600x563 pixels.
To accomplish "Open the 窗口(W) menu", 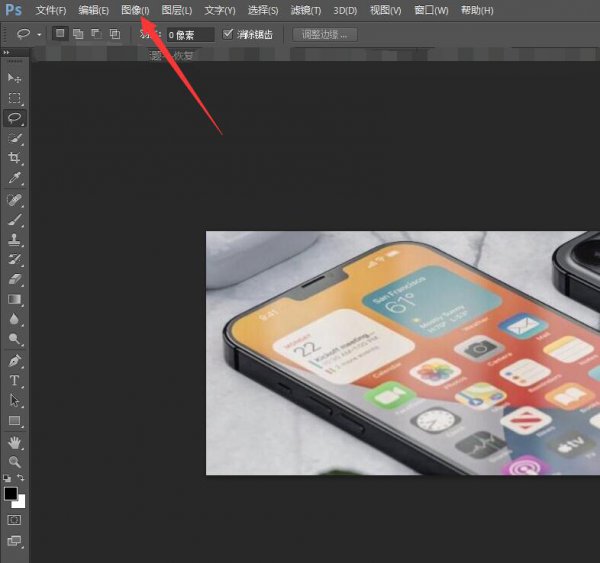I will (x=431, y=10).
